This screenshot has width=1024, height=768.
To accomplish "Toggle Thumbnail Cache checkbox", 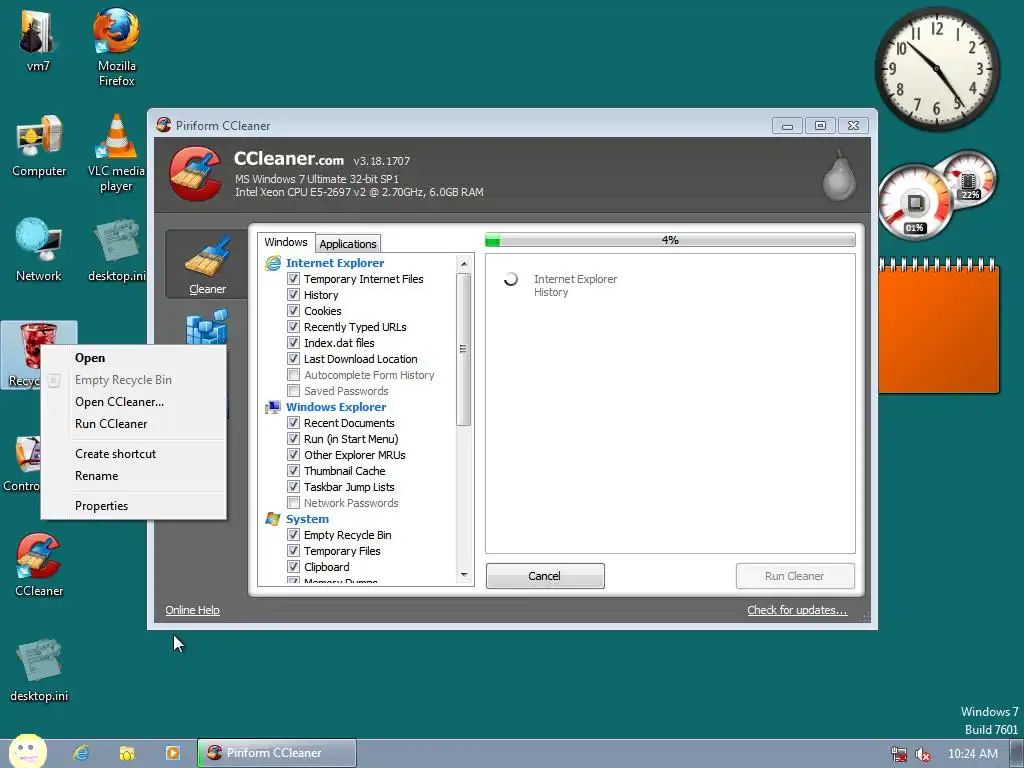I will (294, 471).
